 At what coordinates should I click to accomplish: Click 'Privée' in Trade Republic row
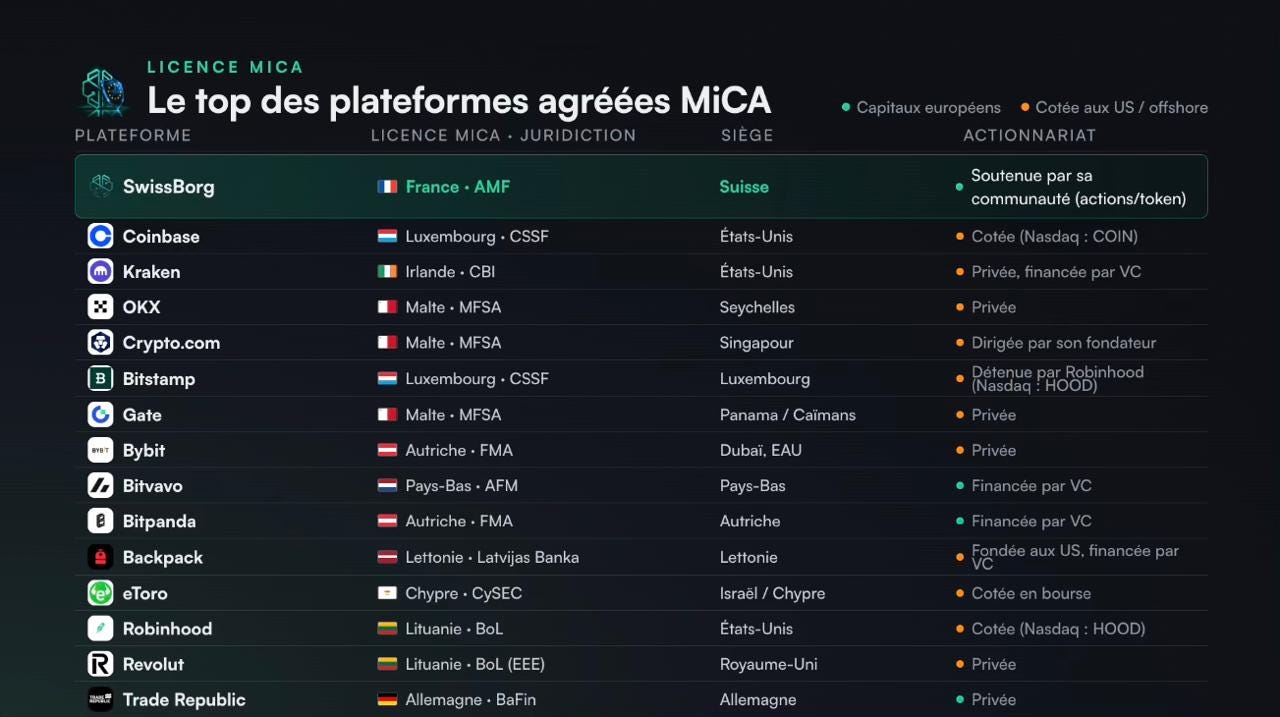point(993,699)
